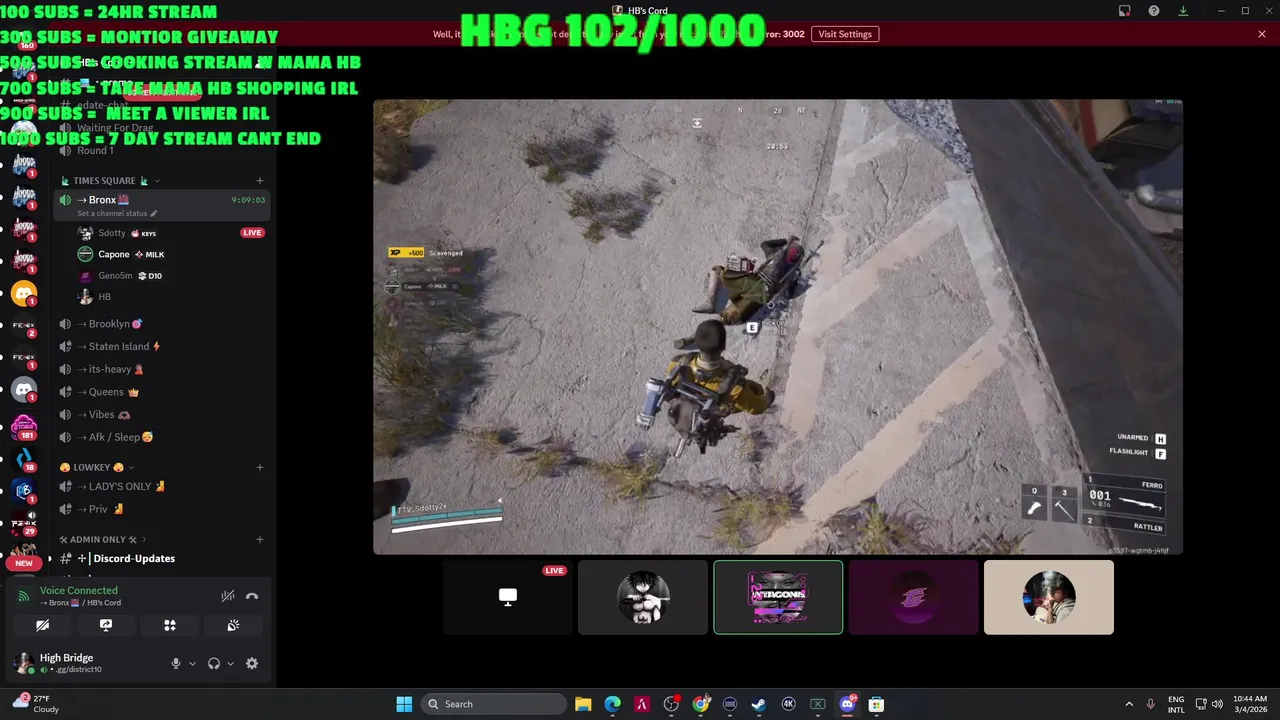1280x720 pixels.
Task: Open the Windows Start menu
Action: [x=404, y=704]
